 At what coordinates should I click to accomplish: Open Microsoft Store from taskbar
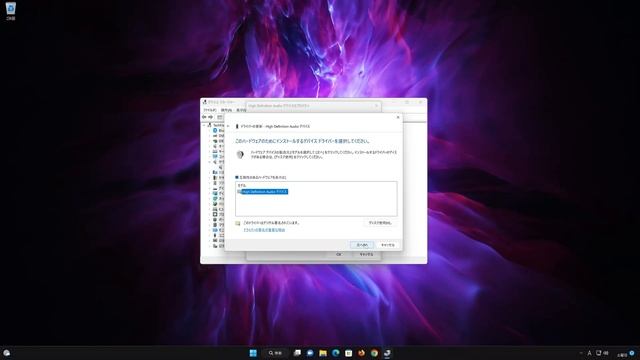pos(348,353)
